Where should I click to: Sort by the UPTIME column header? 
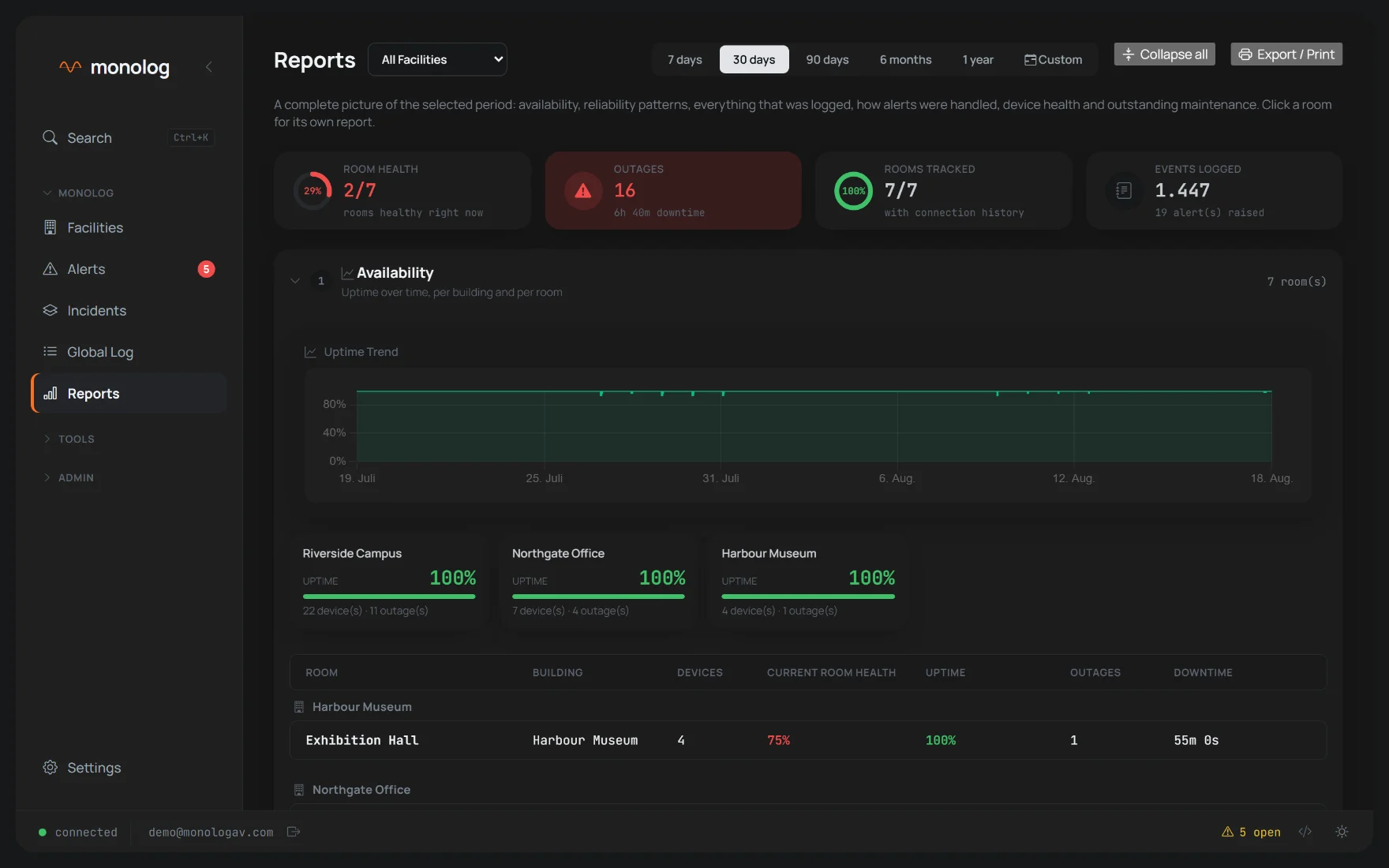945,672
